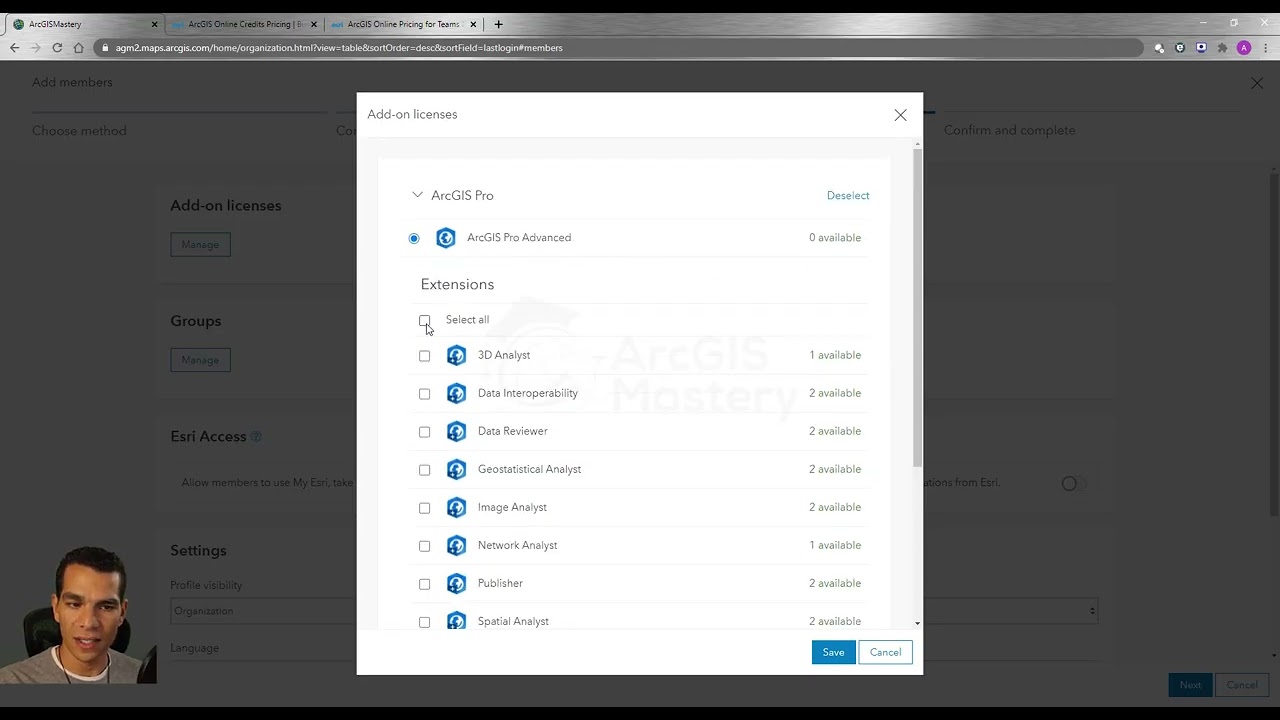Open the browser extensions puzzle icon

[1222, 47]
